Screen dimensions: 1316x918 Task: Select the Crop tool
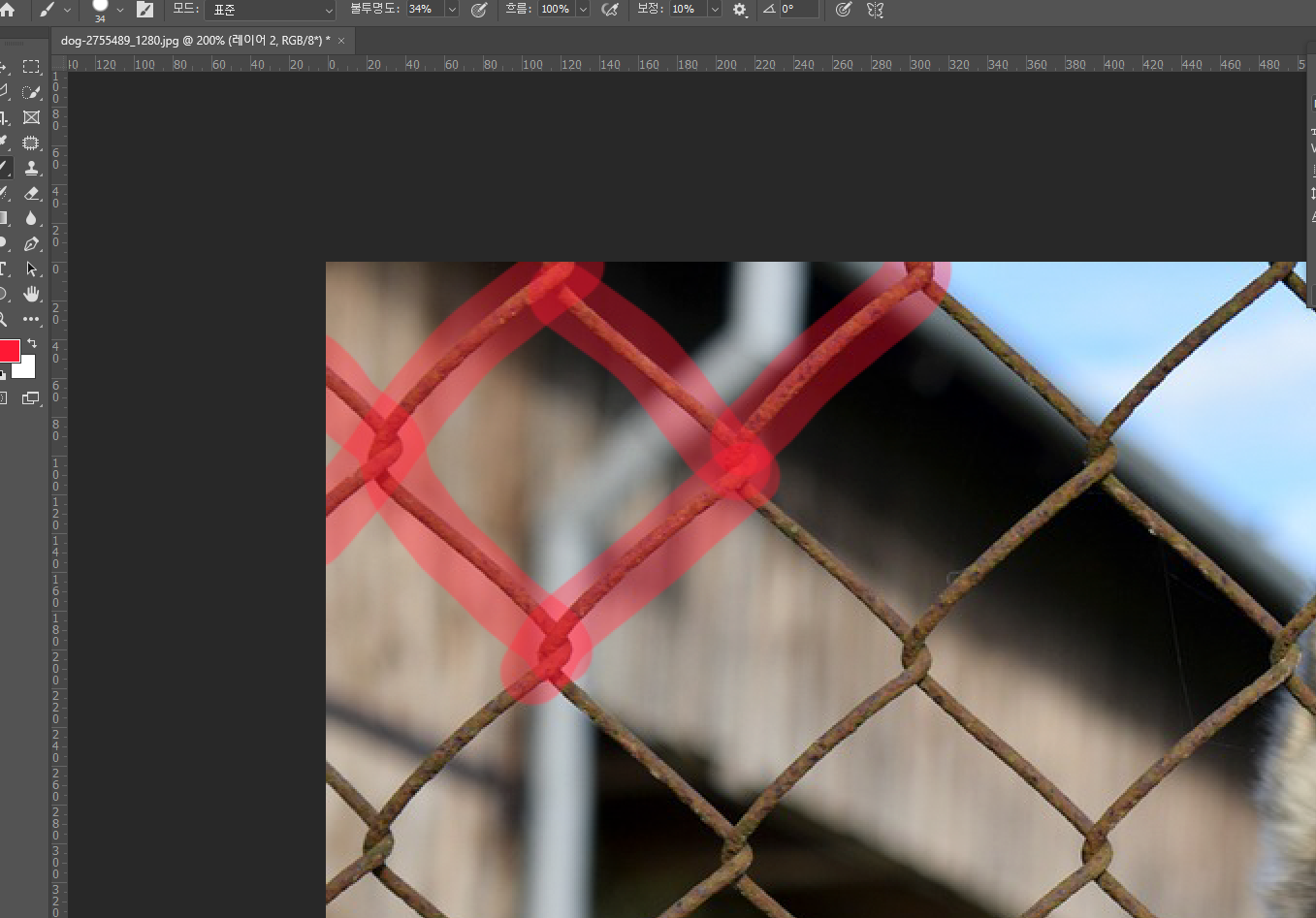pyautogui.click(x=4, y=117)
